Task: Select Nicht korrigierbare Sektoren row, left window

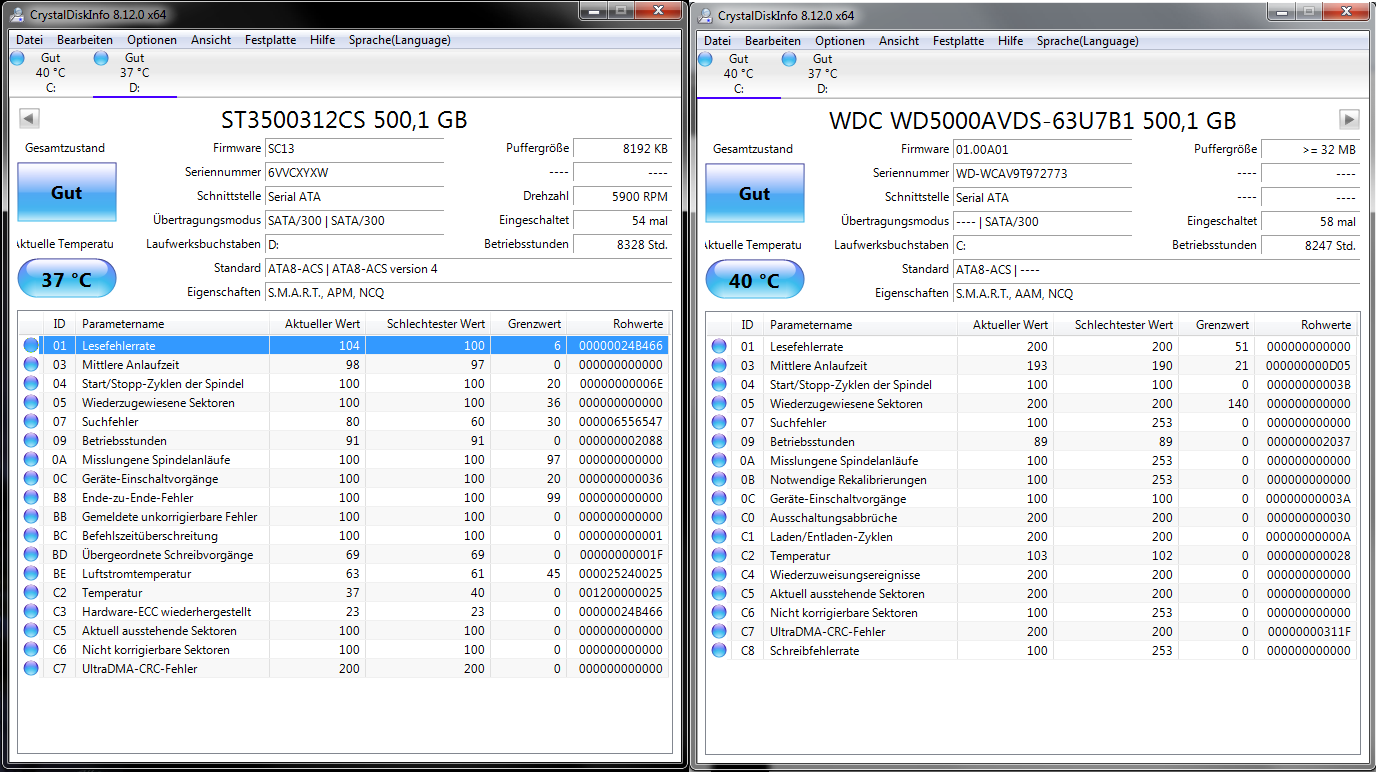Action: 344,650
